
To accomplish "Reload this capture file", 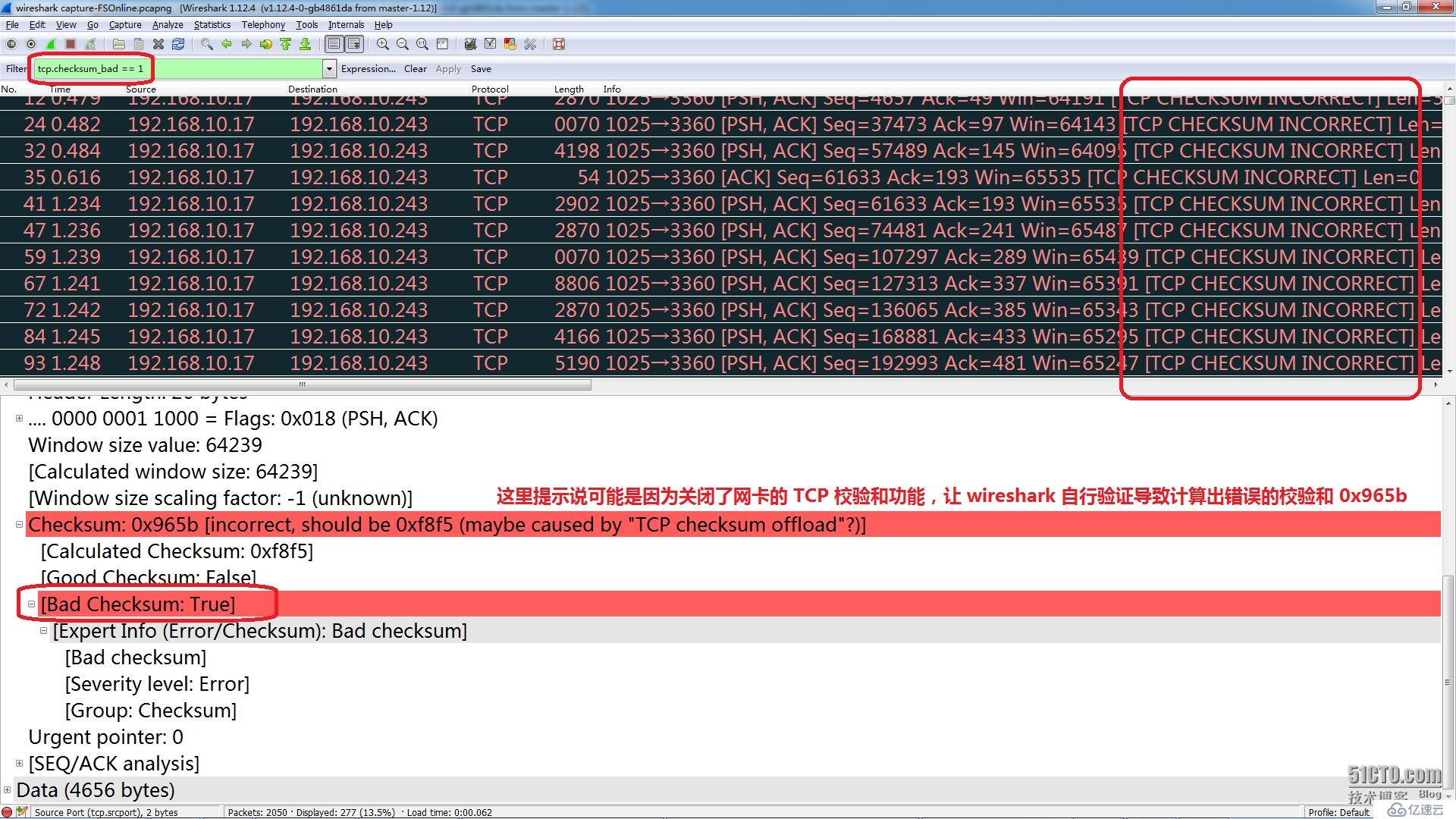I will (178, 44).
